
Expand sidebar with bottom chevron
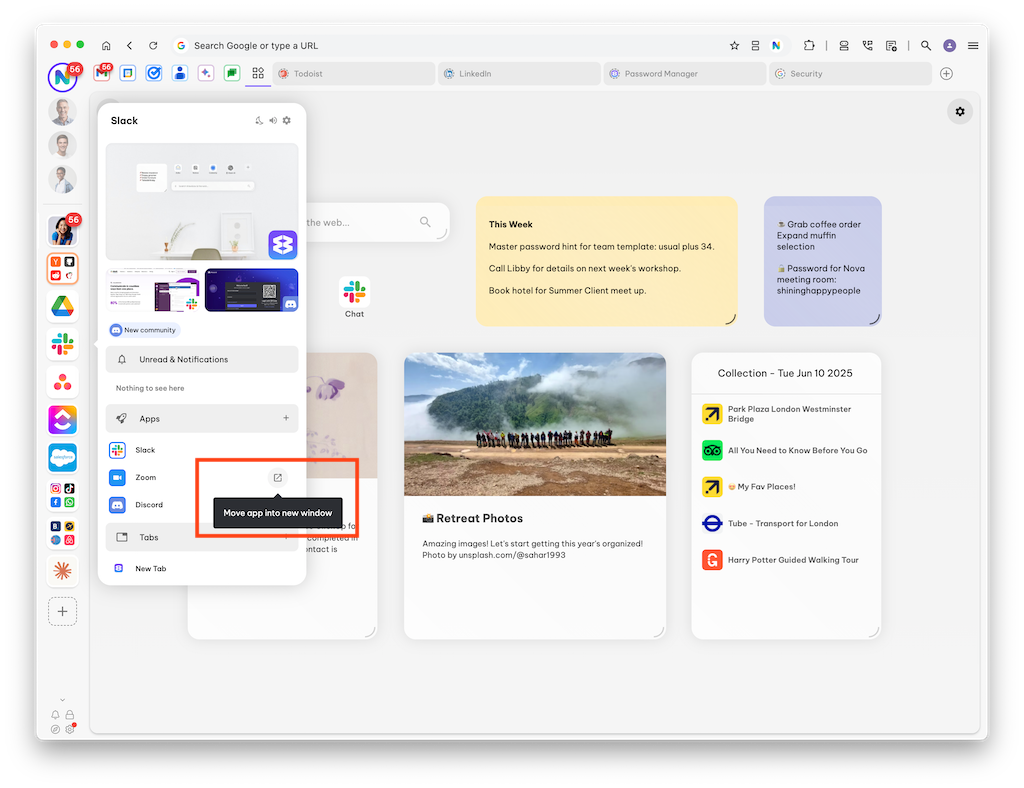[63, 700]
